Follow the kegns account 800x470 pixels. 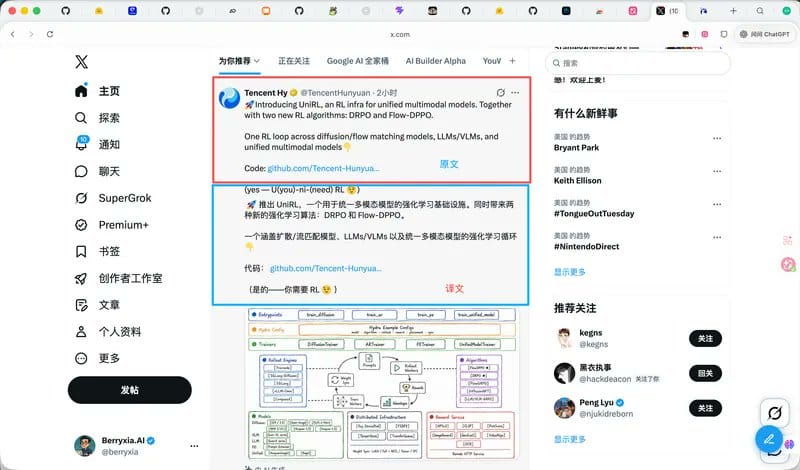click(705, 339)
